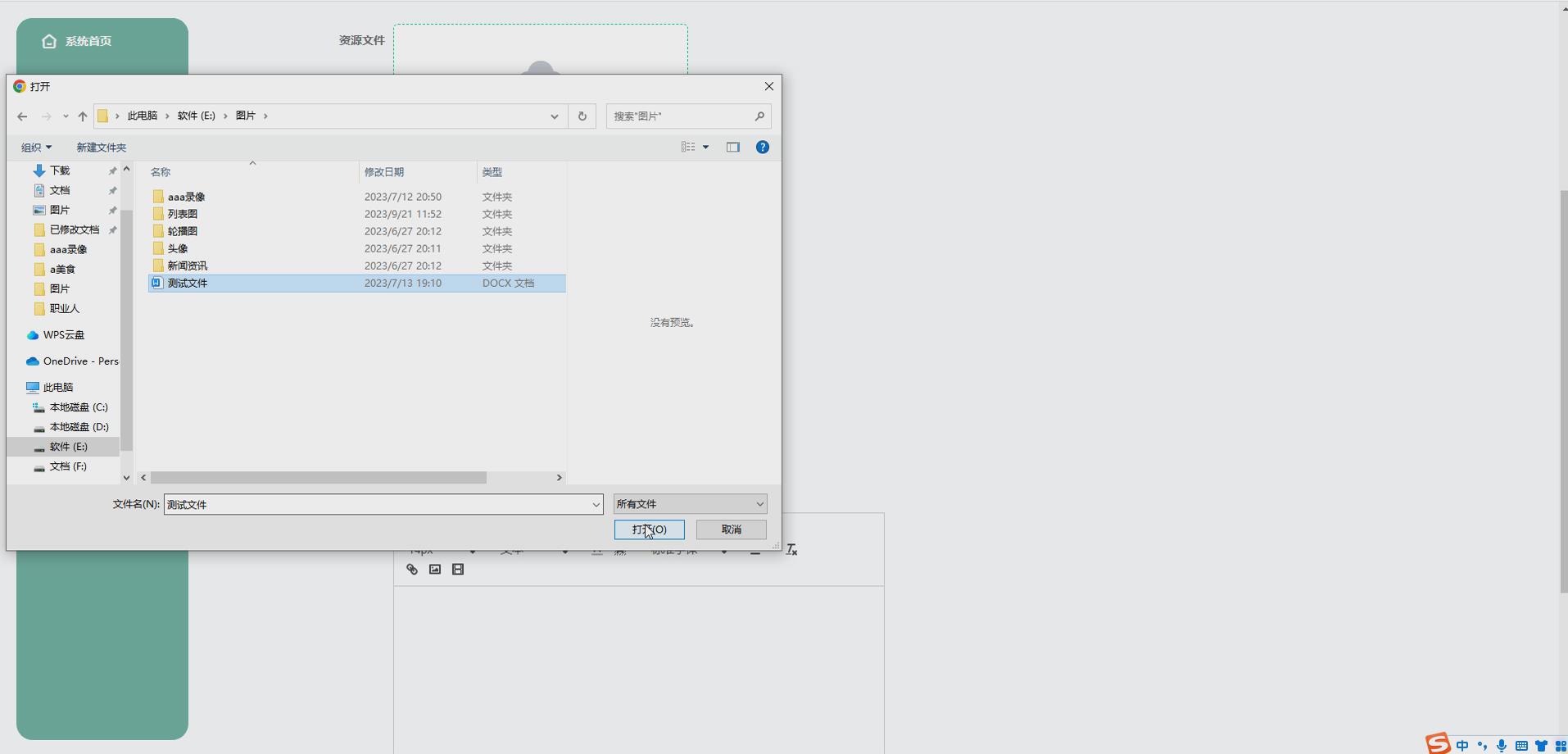Open 已修改文档 folder in sidebar
1568x754 pixels.
pos(74,229)
